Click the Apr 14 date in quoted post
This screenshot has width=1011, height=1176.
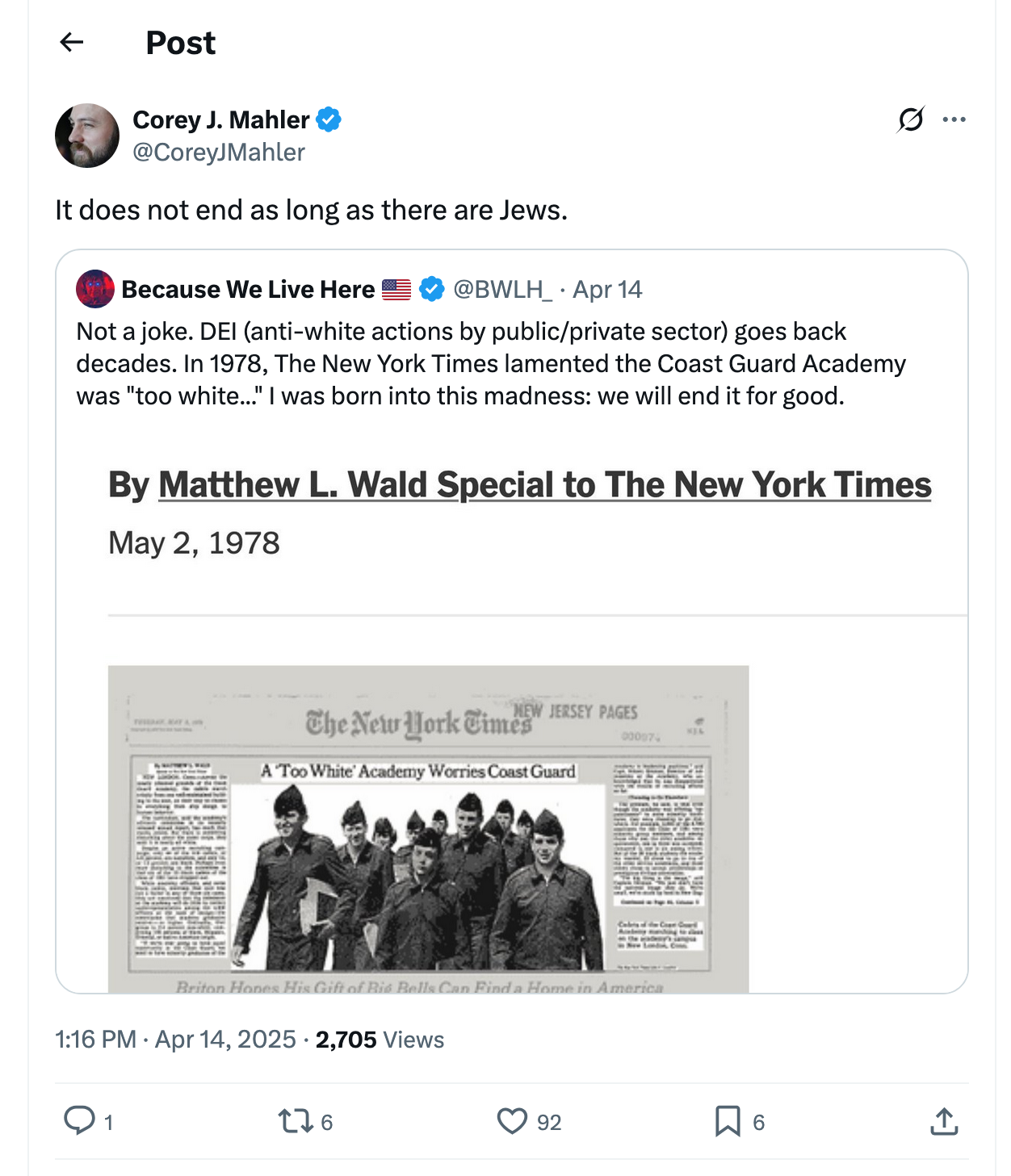pyautogui.click(x=608, y=288)
